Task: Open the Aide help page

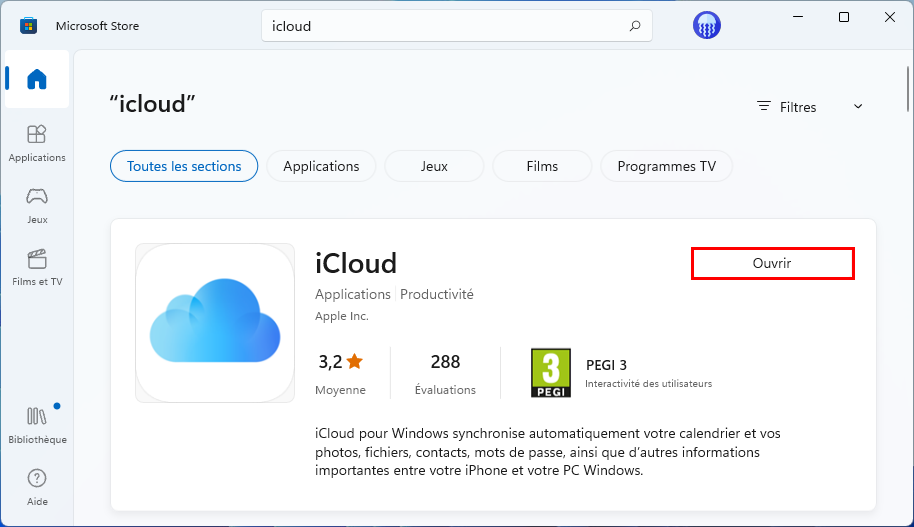Action: click(x=37, y=487)
